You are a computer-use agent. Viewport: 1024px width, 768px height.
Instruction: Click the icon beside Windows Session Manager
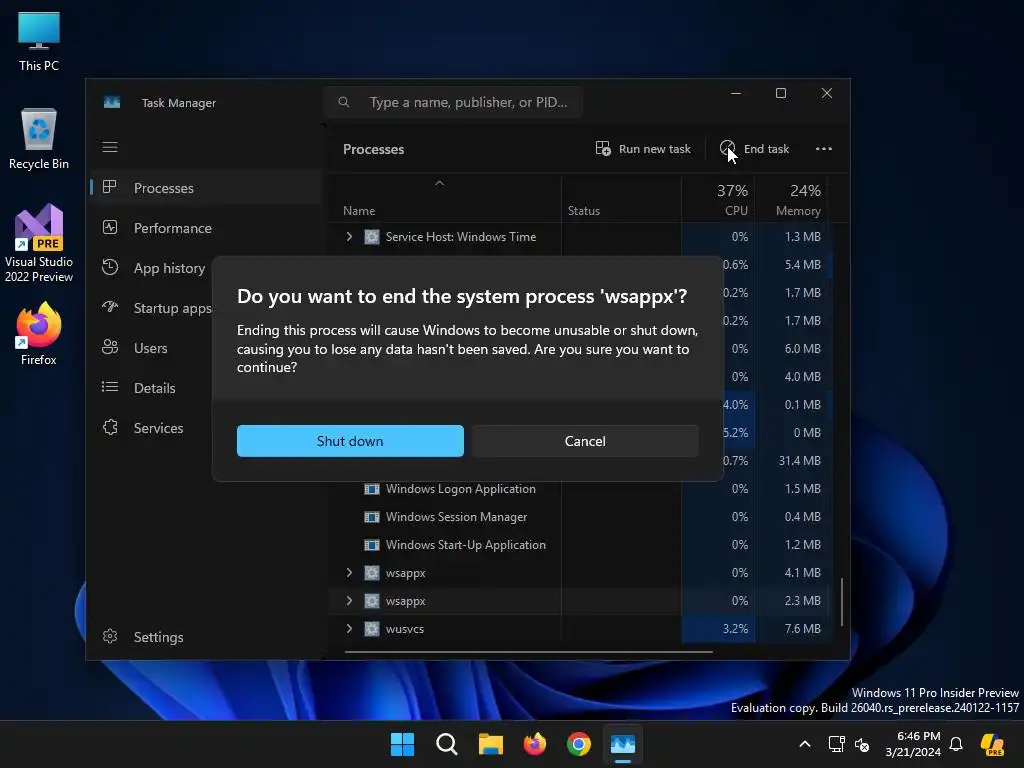pyautogui.click(x=372, y=517)
